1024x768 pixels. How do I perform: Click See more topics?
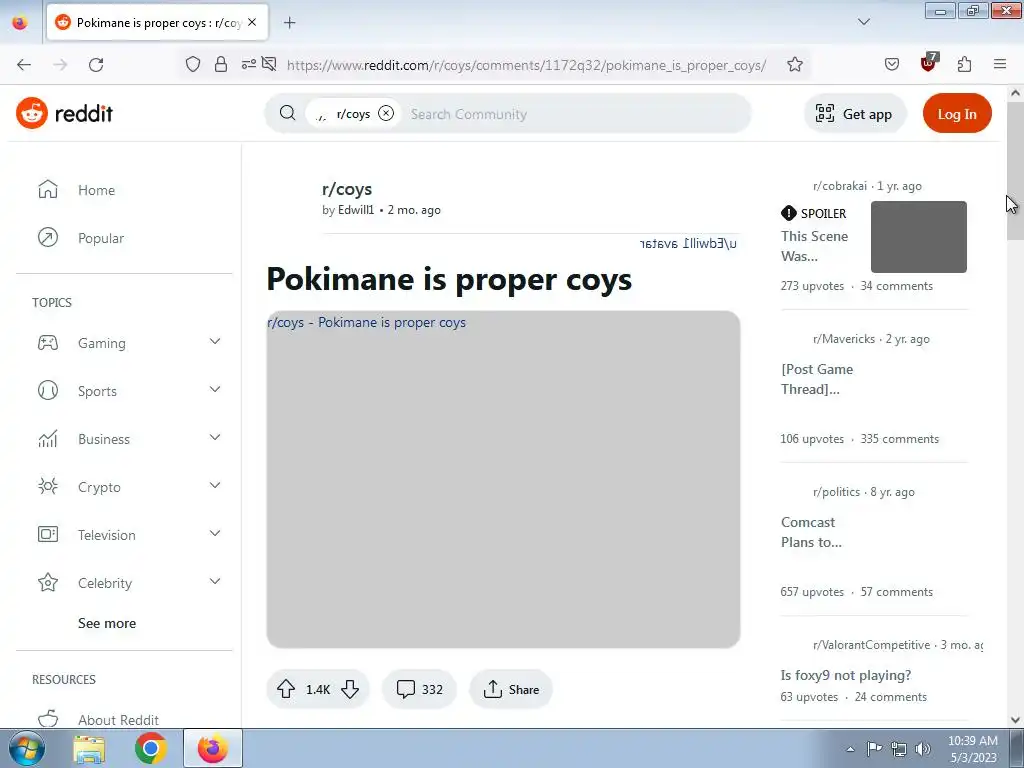107,623
